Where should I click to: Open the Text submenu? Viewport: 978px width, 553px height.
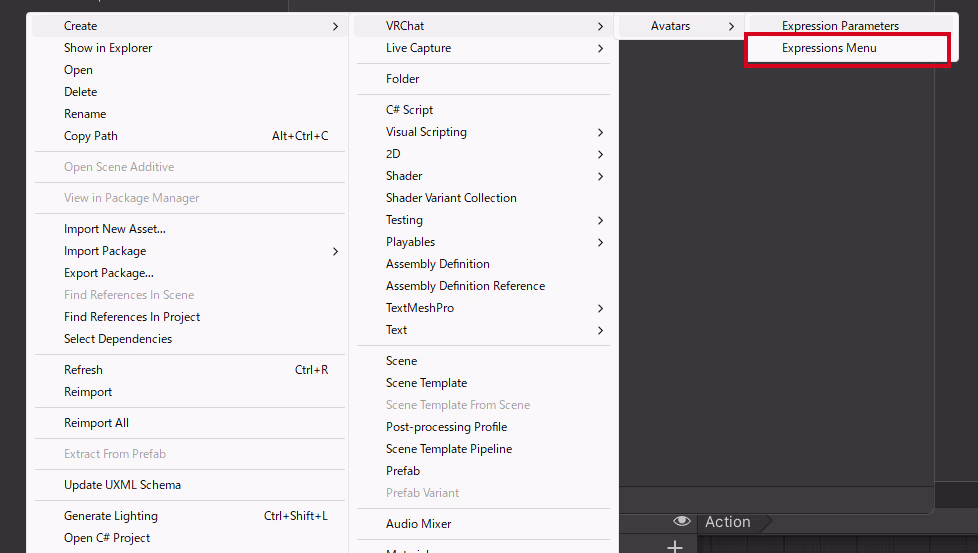483,330
